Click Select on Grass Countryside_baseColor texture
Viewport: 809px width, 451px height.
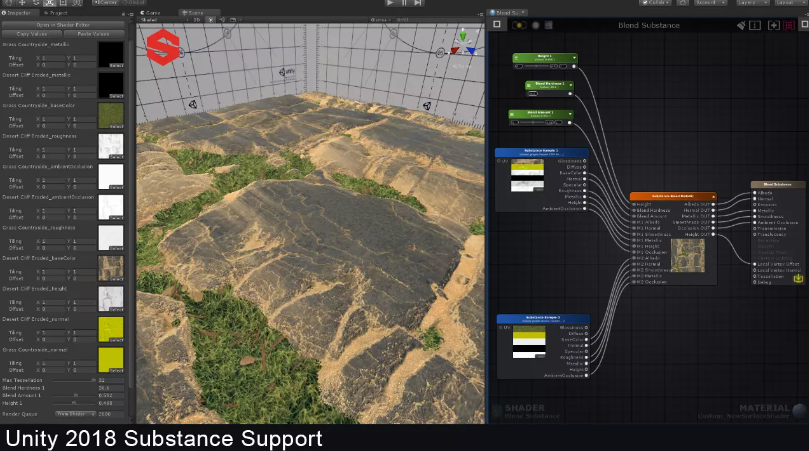pos(117,126)
